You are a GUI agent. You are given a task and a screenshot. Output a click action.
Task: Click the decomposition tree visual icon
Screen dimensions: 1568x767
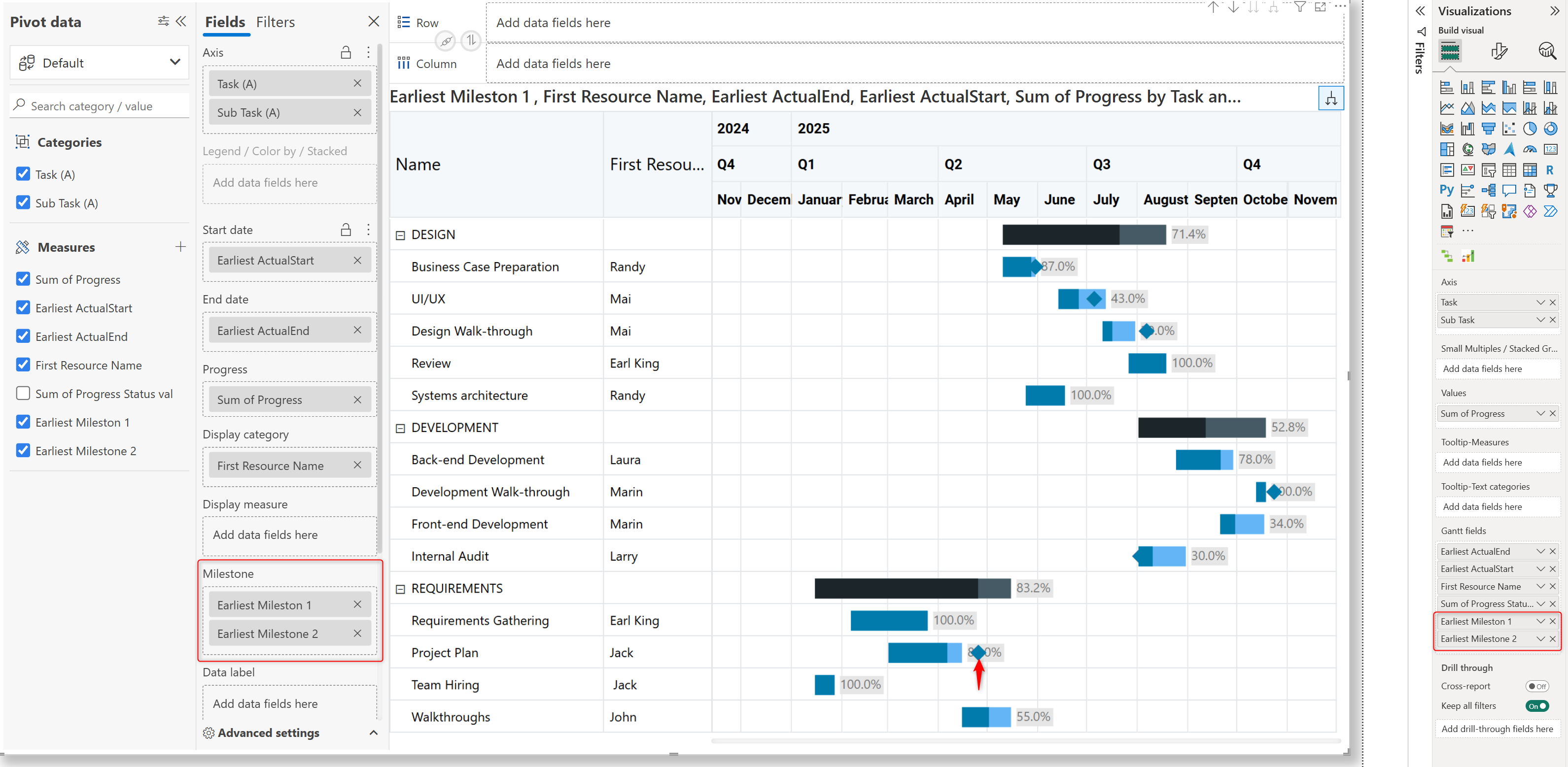pyautogui.click(x=1488, y=190)
